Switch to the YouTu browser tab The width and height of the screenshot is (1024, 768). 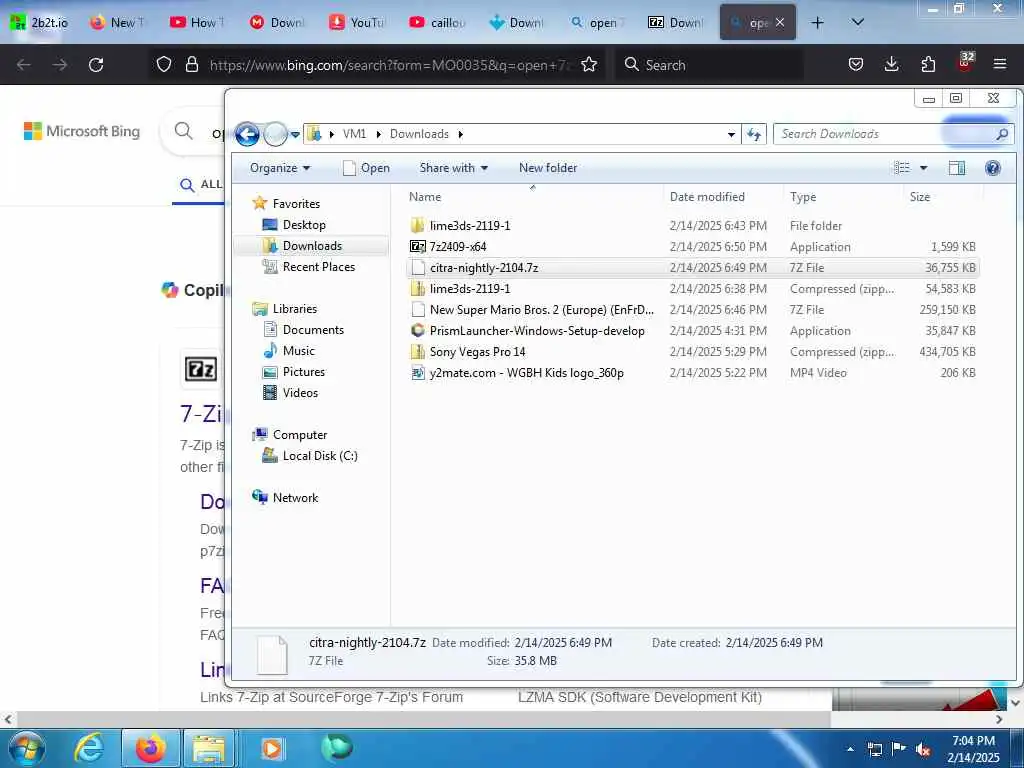(x=357, y=22)
